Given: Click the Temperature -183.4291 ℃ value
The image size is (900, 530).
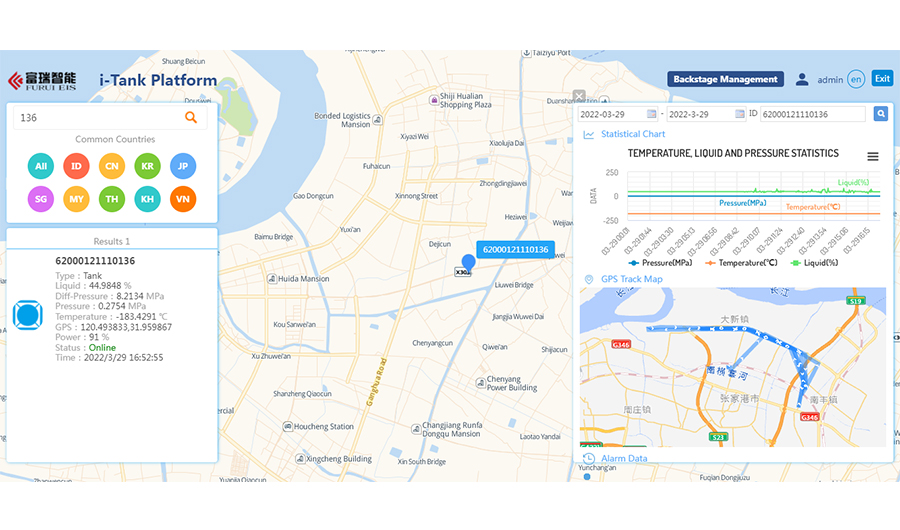Looking at the screenshot, I should click(x=141, y=316).
